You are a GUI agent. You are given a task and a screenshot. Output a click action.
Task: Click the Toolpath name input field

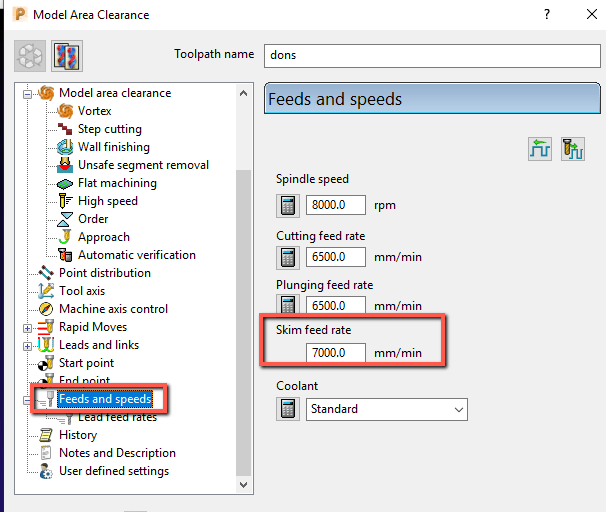pos(432,56)
